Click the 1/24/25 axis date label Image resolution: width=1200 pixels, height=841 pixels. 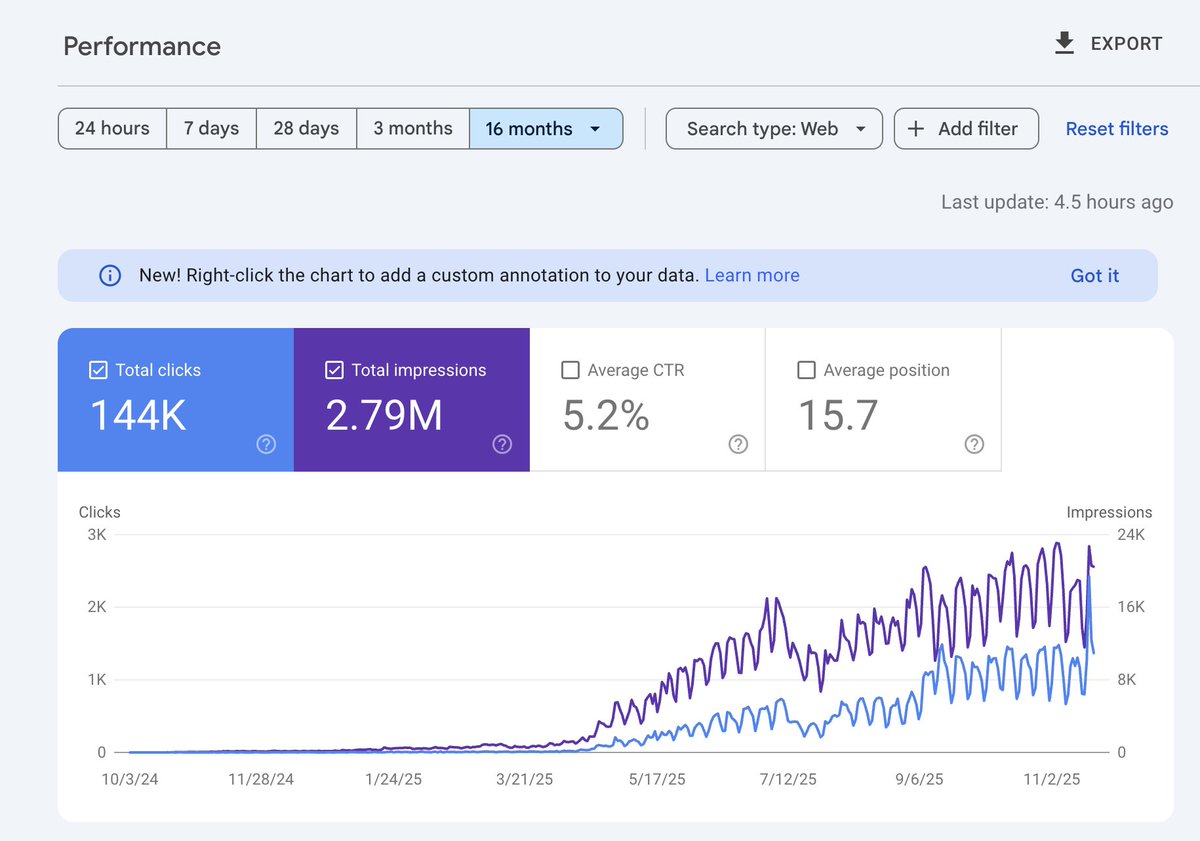point(395,779)
